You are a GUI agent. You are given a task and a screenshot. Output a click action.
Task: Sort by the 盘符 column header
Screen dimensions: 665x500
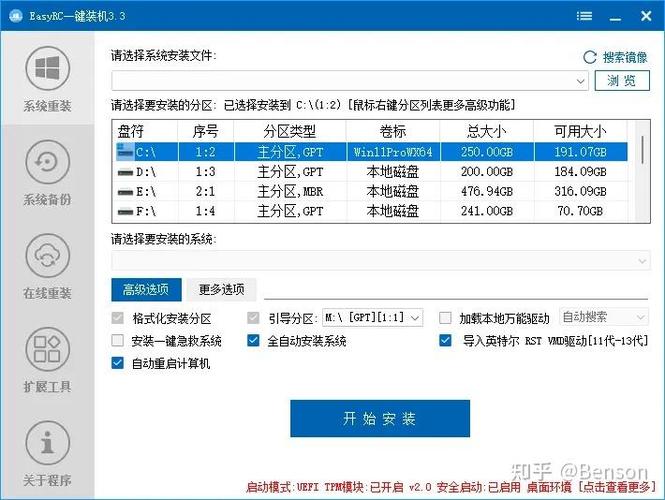tap(145, 131)
